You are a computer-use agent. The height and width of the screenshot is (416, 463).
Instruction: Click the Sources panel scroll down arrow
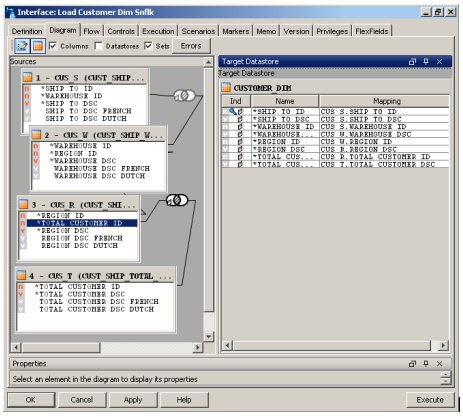click(x=208, y=336)
